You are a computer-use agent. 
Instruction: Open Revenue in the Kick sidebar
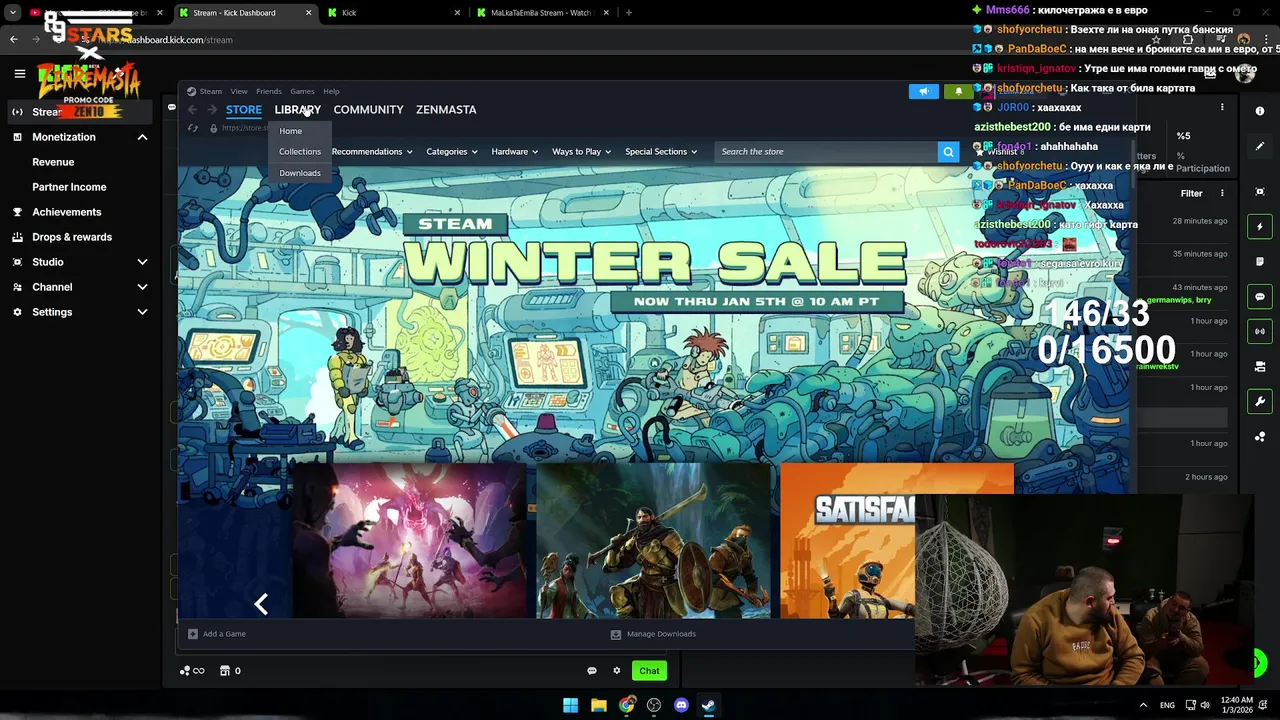[x=53, y=162]
